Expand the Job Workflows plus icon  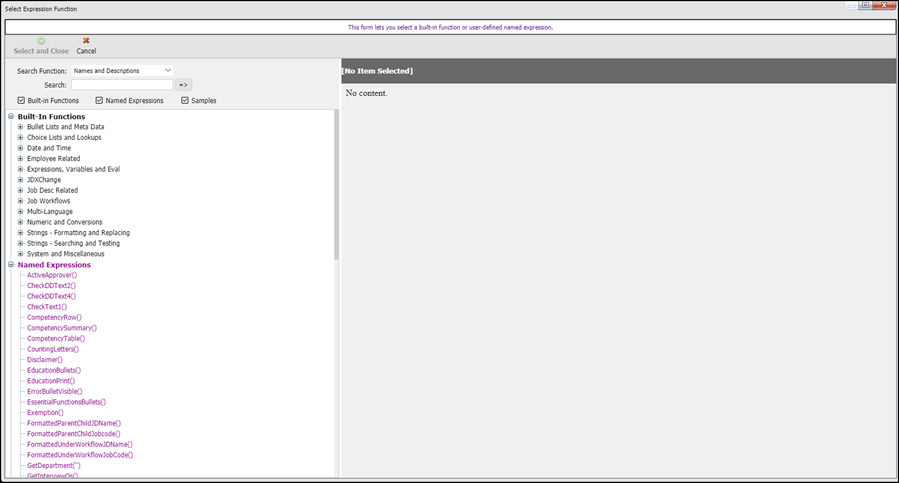pyautogui.click(x=20, y=201)
